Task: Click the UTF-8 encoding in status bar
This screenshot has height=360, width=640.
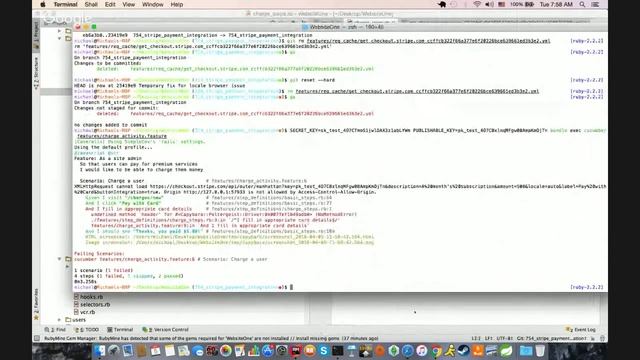Action: tap(504, 338)
